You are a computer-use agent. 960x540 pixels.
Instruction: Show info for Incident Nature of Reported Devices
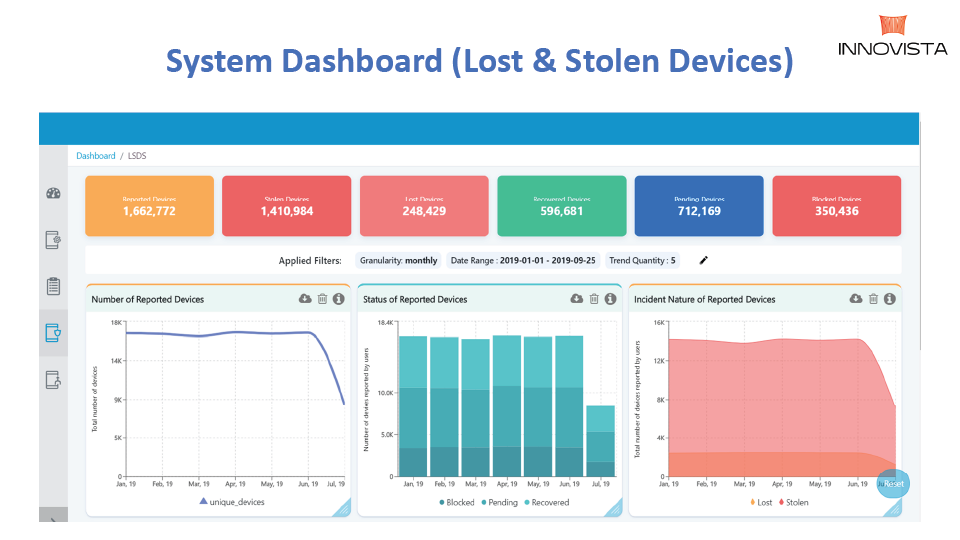pyautogui.click(x=889, y=299)
